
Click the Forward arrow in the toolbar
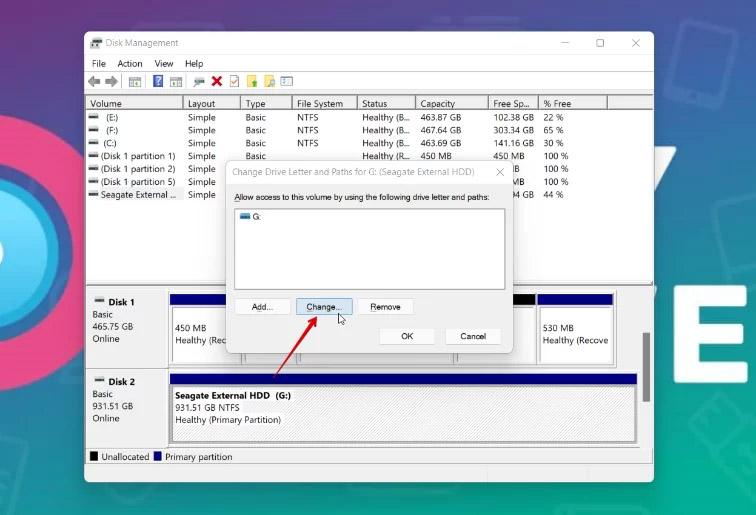click(x=111, y=81)
